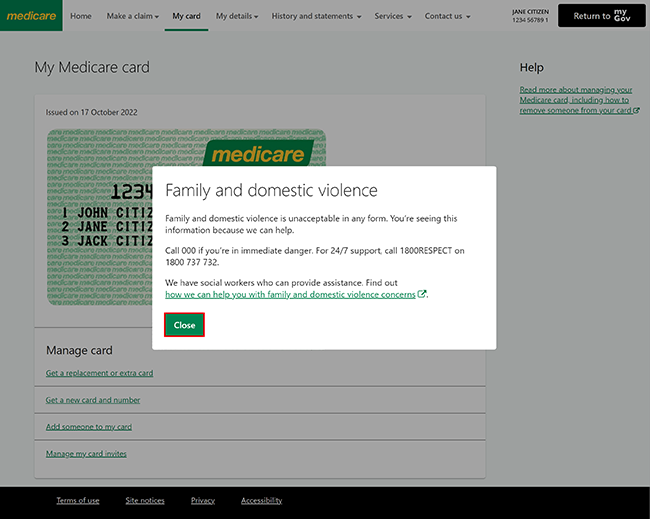Click the Help sidebar heading
Image resolution: width=650 pixels, height=519 pixels.
click(x=531, y=68)
